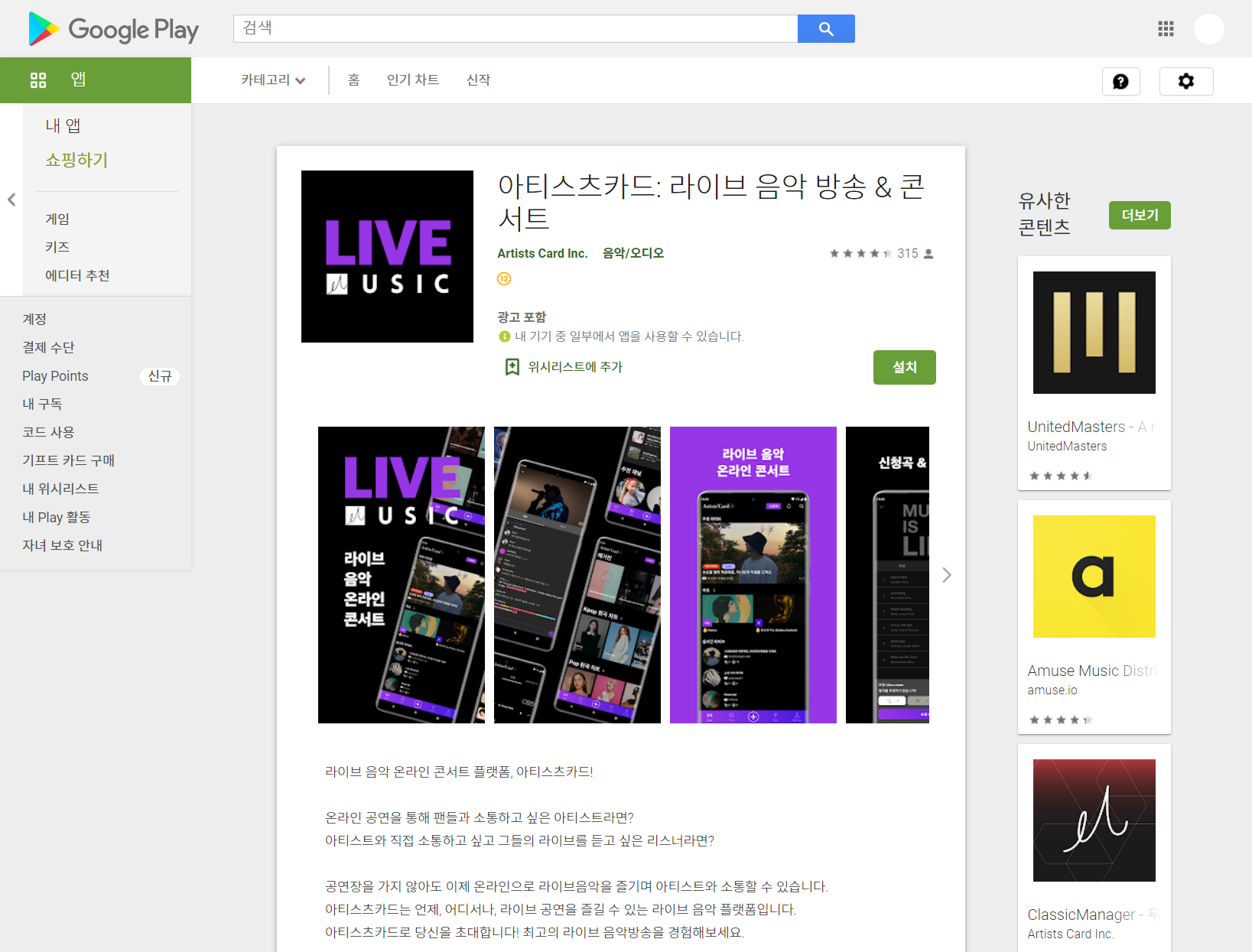Image resolution: width=1252 pixels, height=952 pixels.
Task: Click the amuse.io developer name
Action: pyautogui.click(x=1052, y=690)
